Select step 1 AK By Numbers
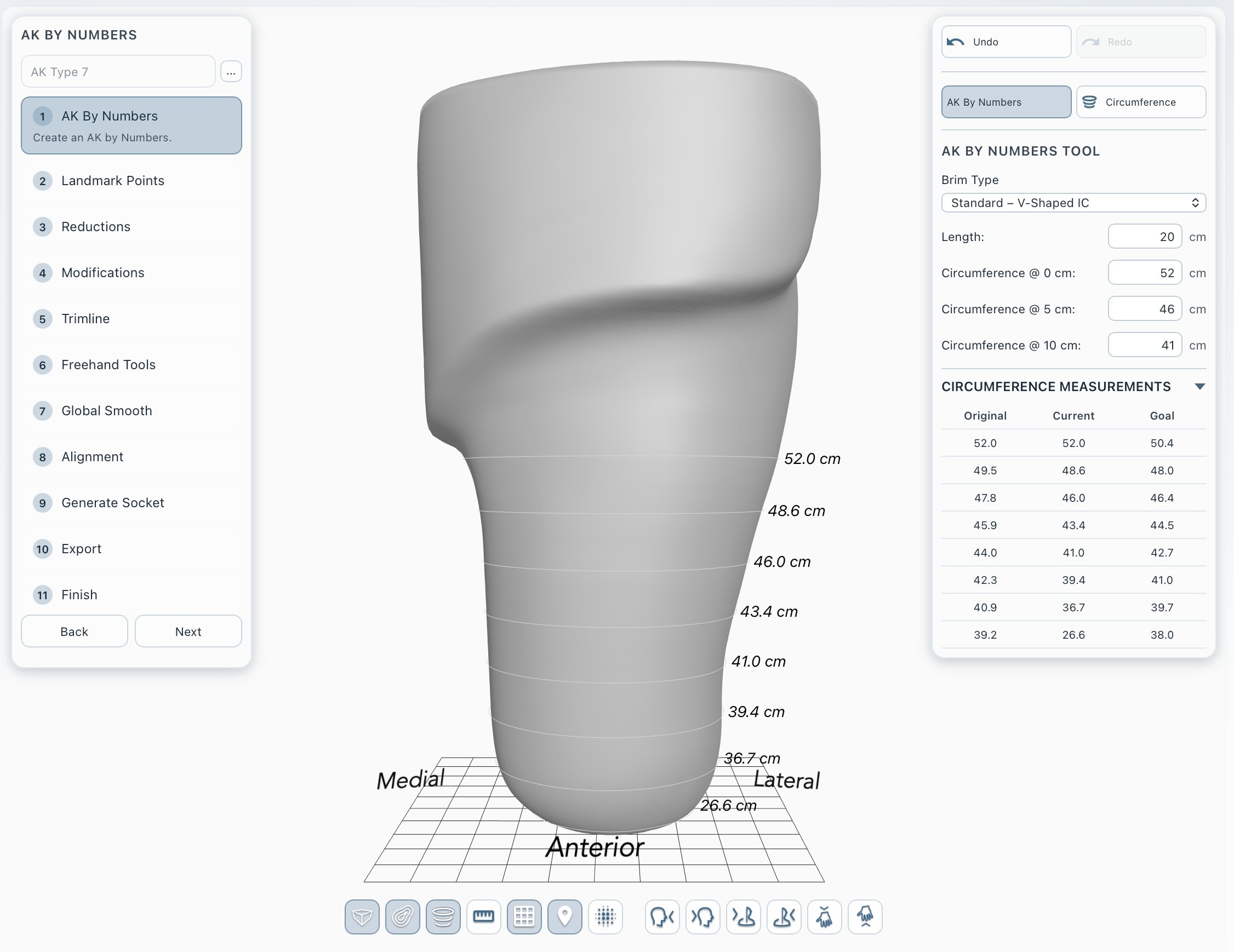Viewport: 1234px width, 952px height. pyautogui.click(x=131, y=125)
